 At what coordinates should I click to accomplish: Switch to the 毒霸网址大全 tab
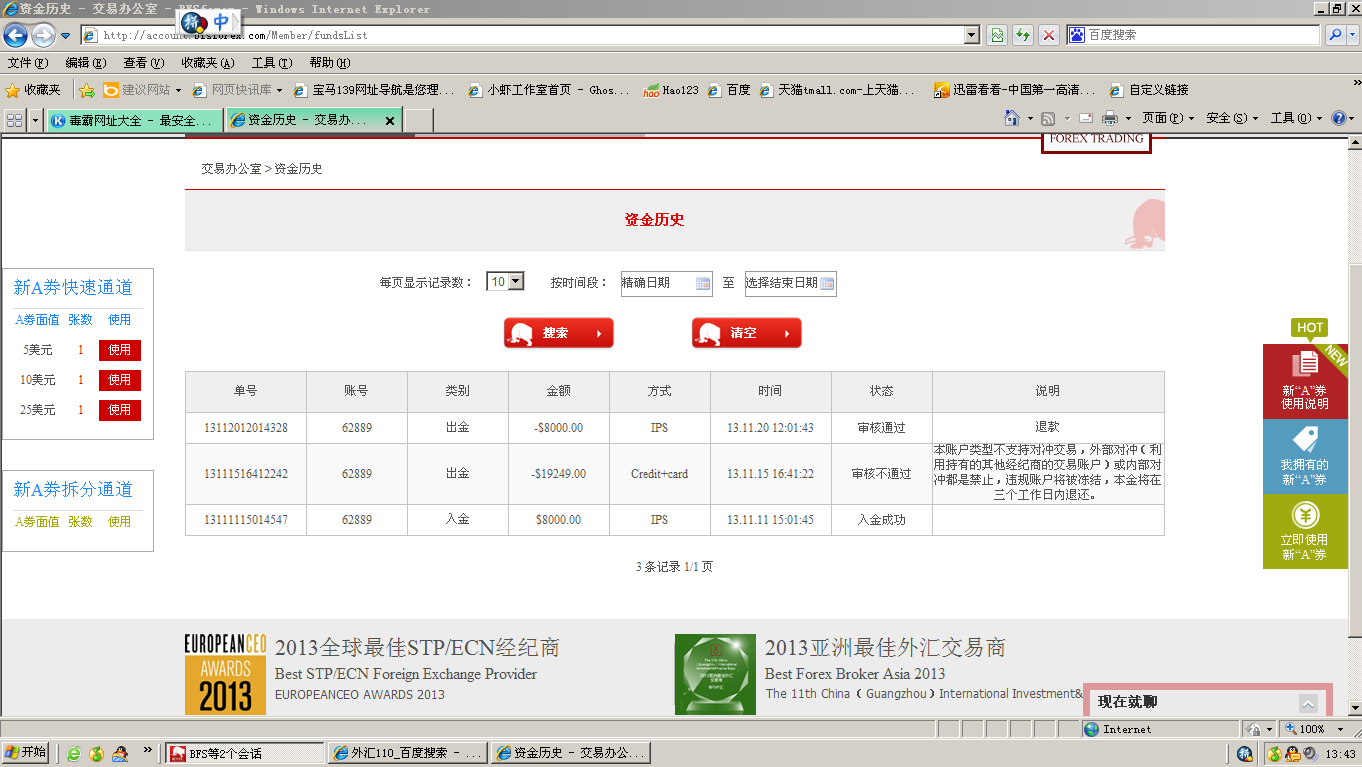pyautogui.click(x=135, y=120)
